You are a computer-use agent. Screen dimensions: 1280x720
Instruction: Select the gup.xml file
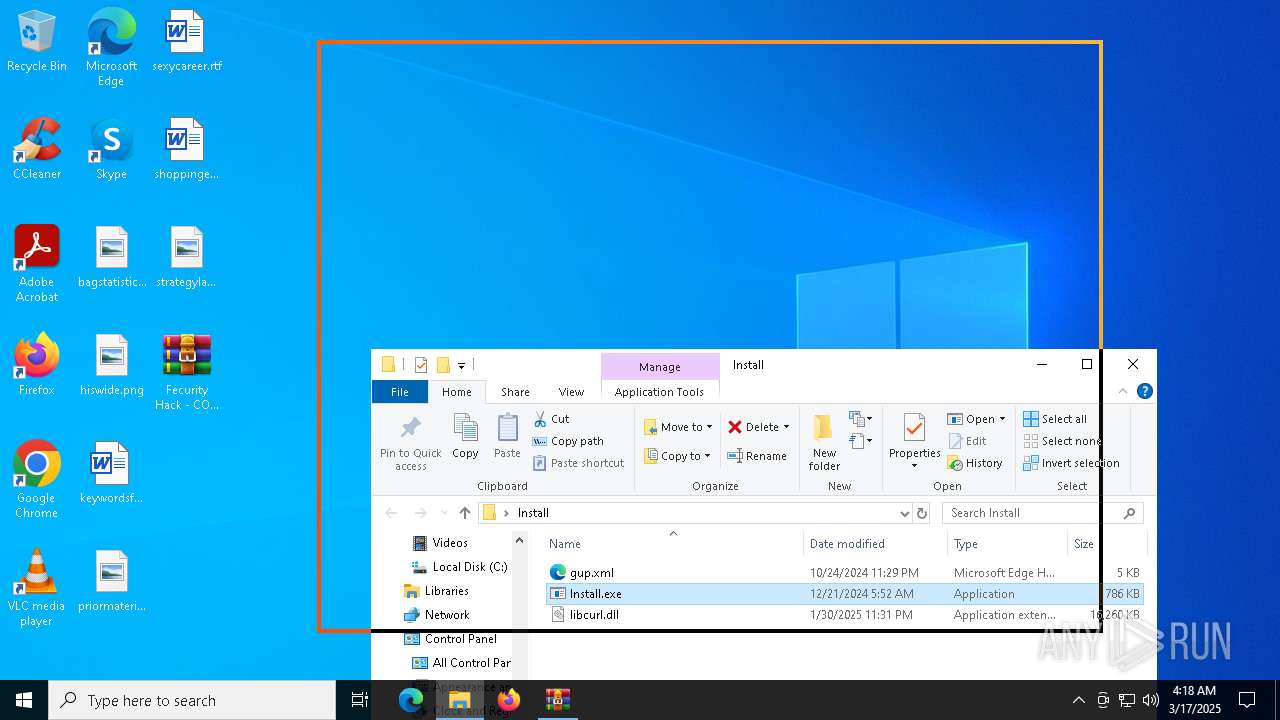(592, 573)
